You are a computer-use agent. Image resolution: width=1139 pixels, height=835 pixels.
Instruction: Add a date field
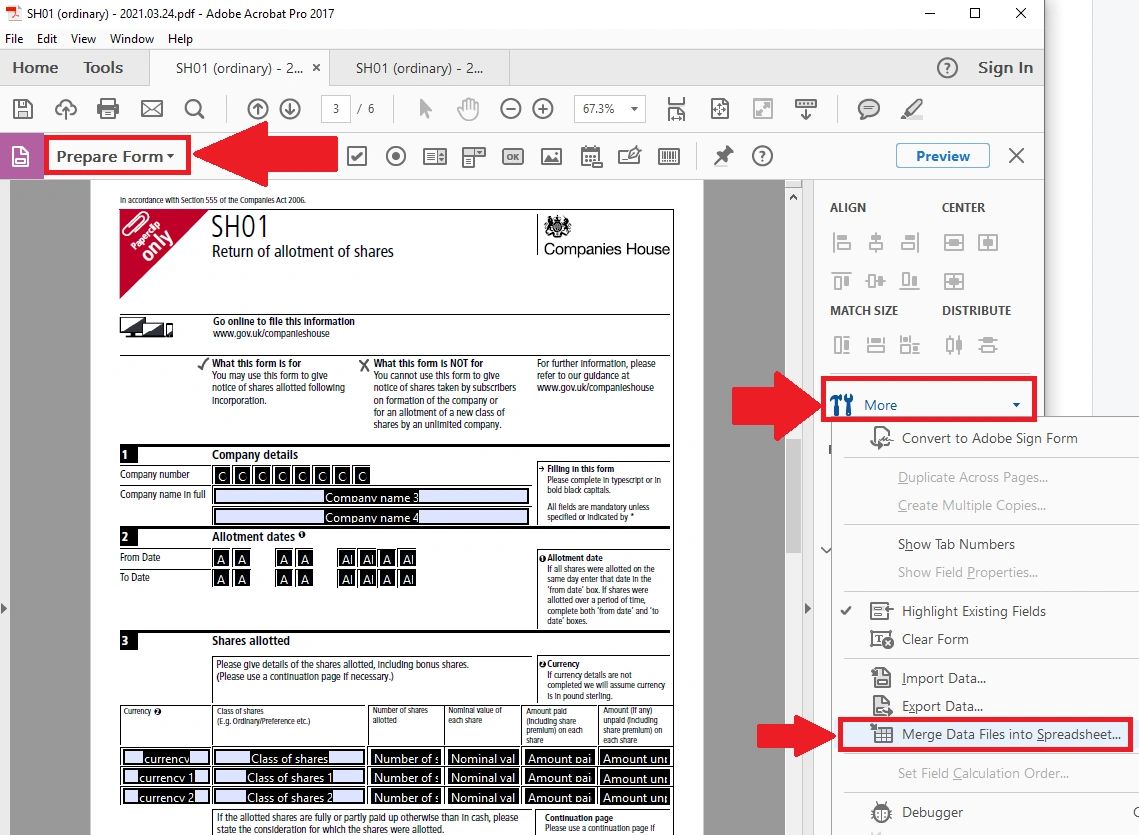click(x=591, y=156)
